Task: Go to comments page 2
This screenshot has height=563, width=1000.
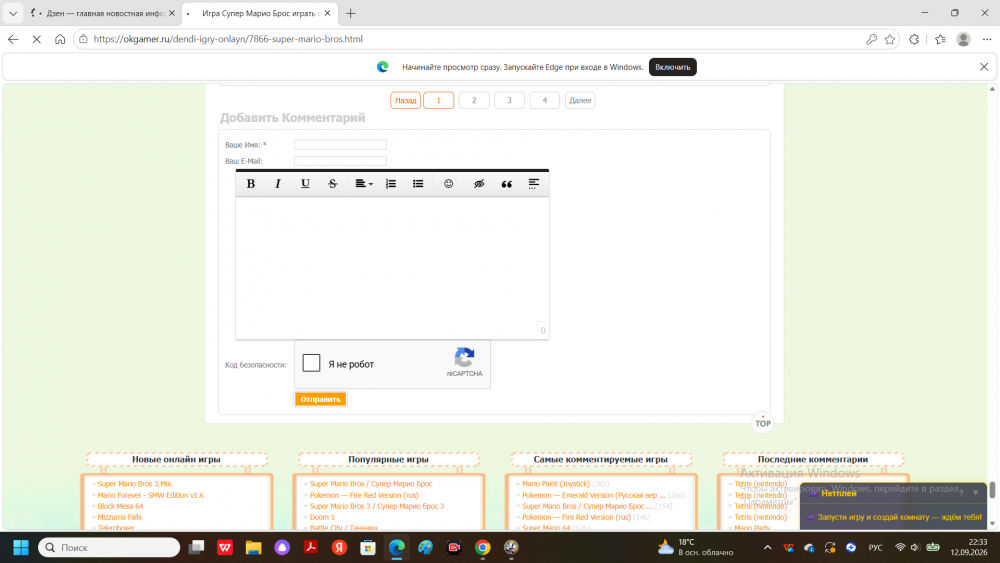Action: coord(474,100)
